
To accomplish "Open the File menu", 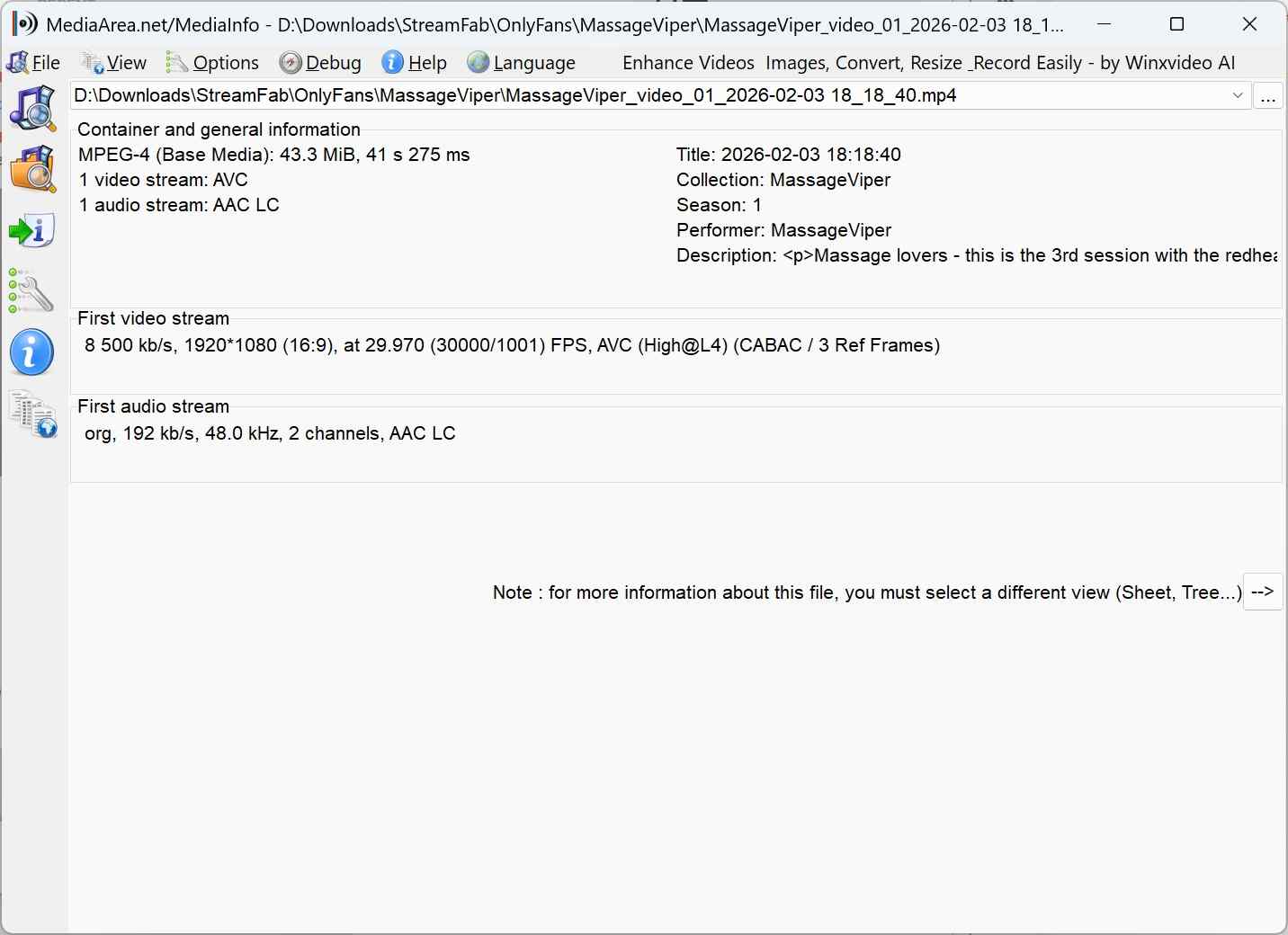I will (x=34, y=63).
